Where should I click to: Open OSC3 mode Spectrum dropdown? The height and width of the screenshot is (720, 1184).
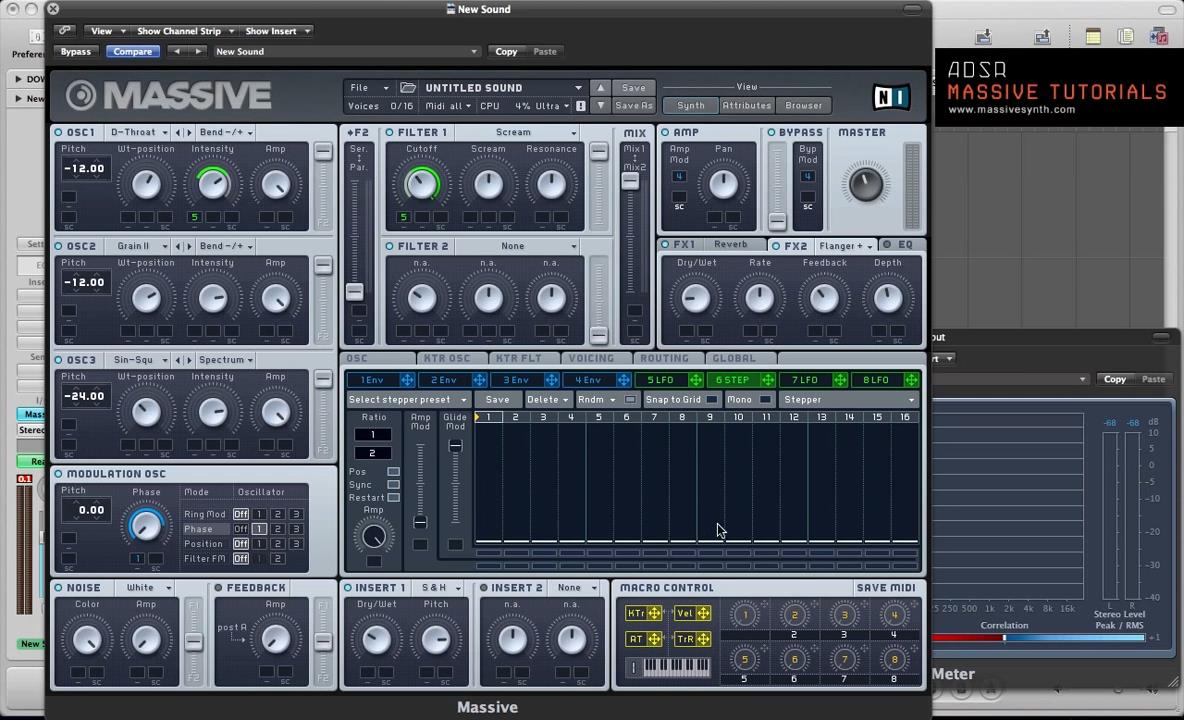pyautogui.click(x=226, y=360)
